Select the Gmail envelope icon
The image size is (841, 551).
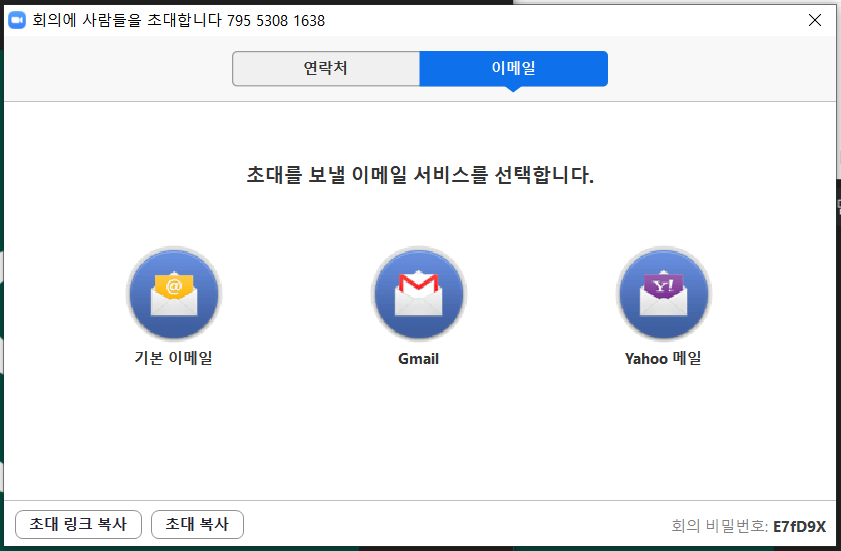click(418, 293)
